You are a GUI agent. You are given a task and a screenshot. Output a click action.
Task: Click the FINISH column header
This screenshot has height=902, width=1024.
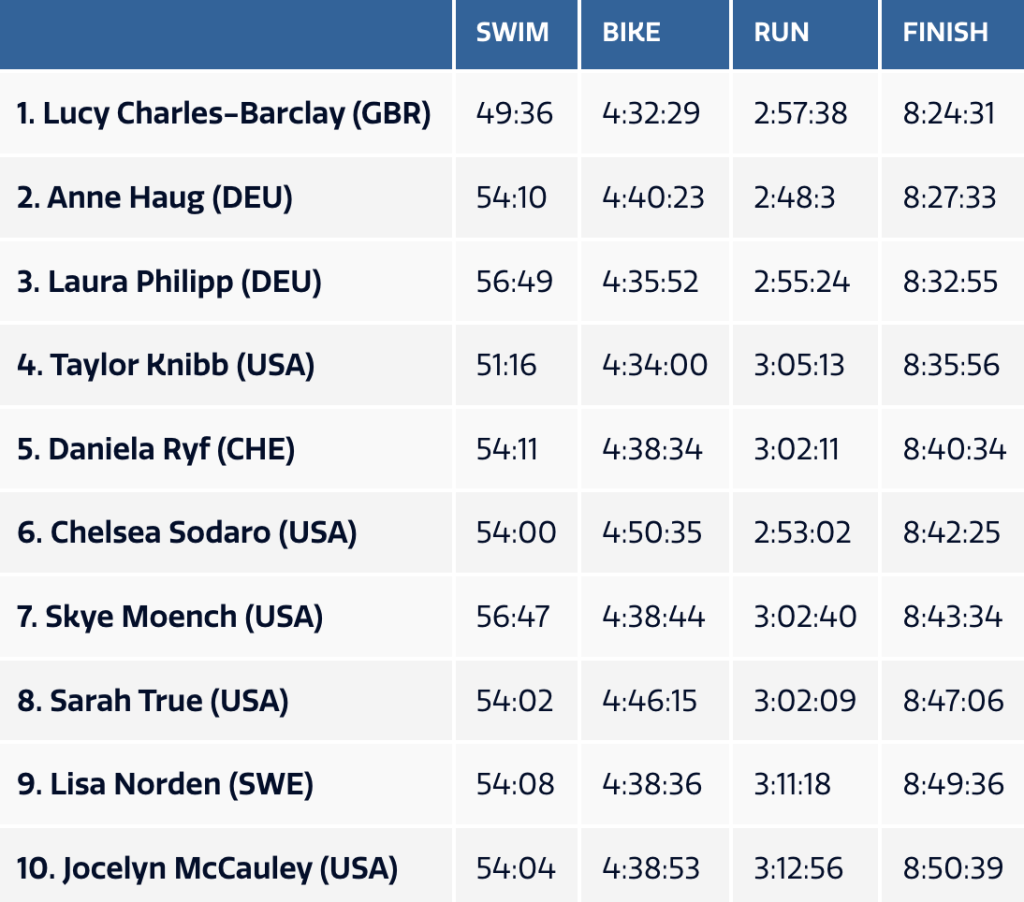(x=945, y=32)
